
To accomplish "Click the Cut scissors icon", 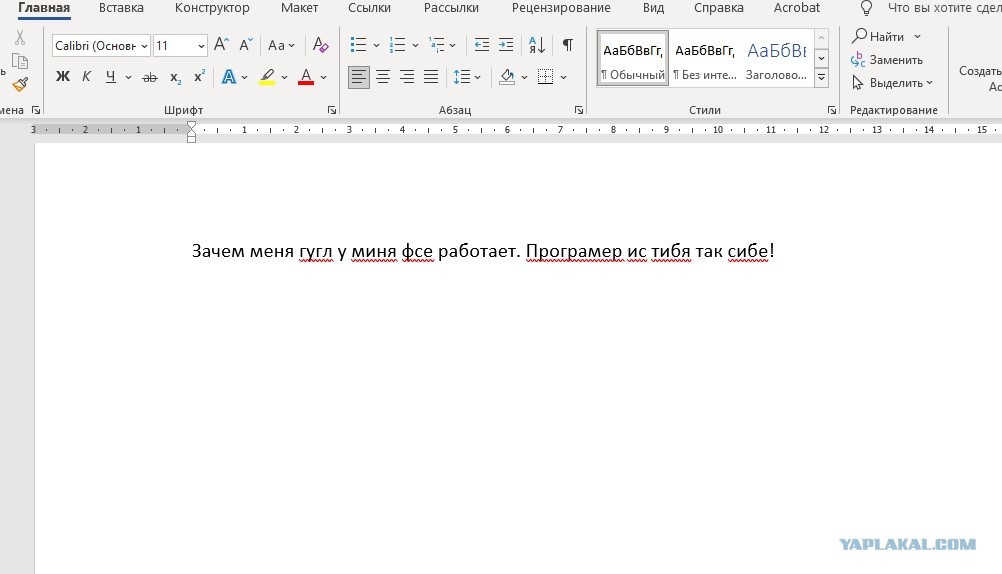I will tap(20, 38).
